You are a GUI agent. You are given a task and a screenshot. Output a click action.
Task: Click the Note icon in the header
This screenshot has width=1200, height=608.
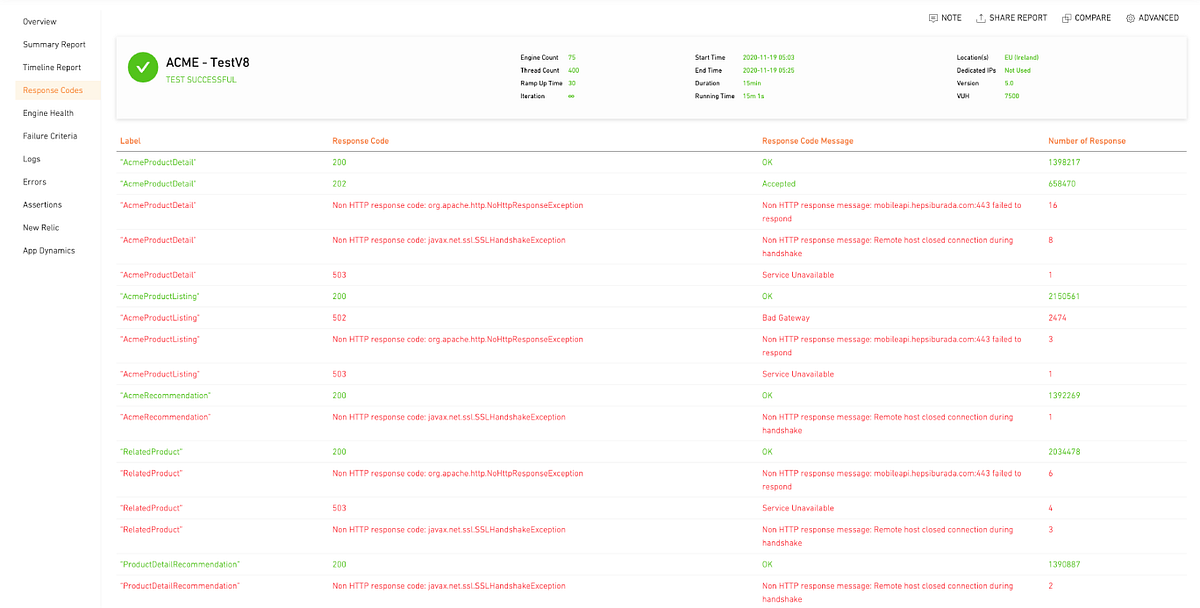point(933,17)
